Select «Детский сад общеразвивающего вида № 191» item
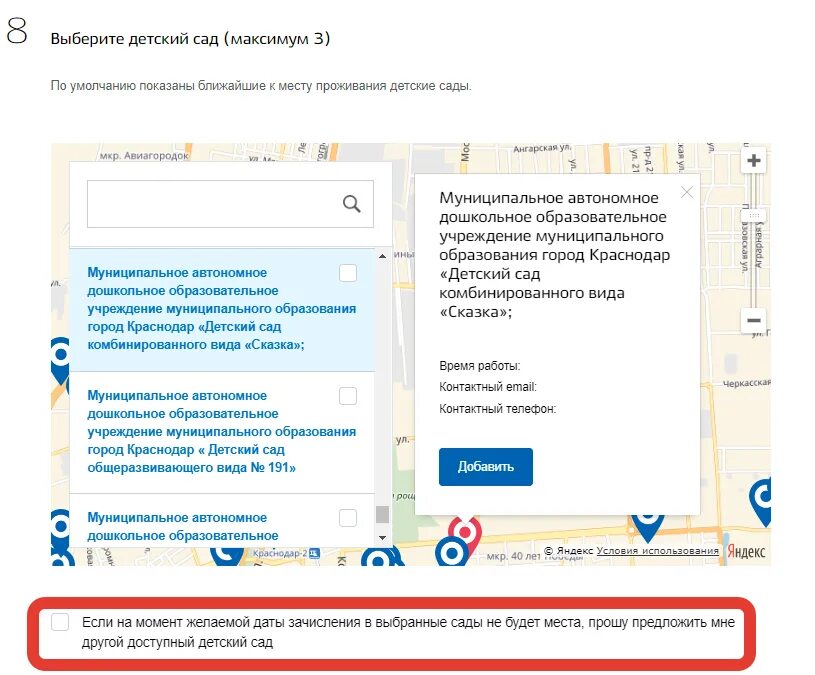815x675 pixels. (222, 432)
